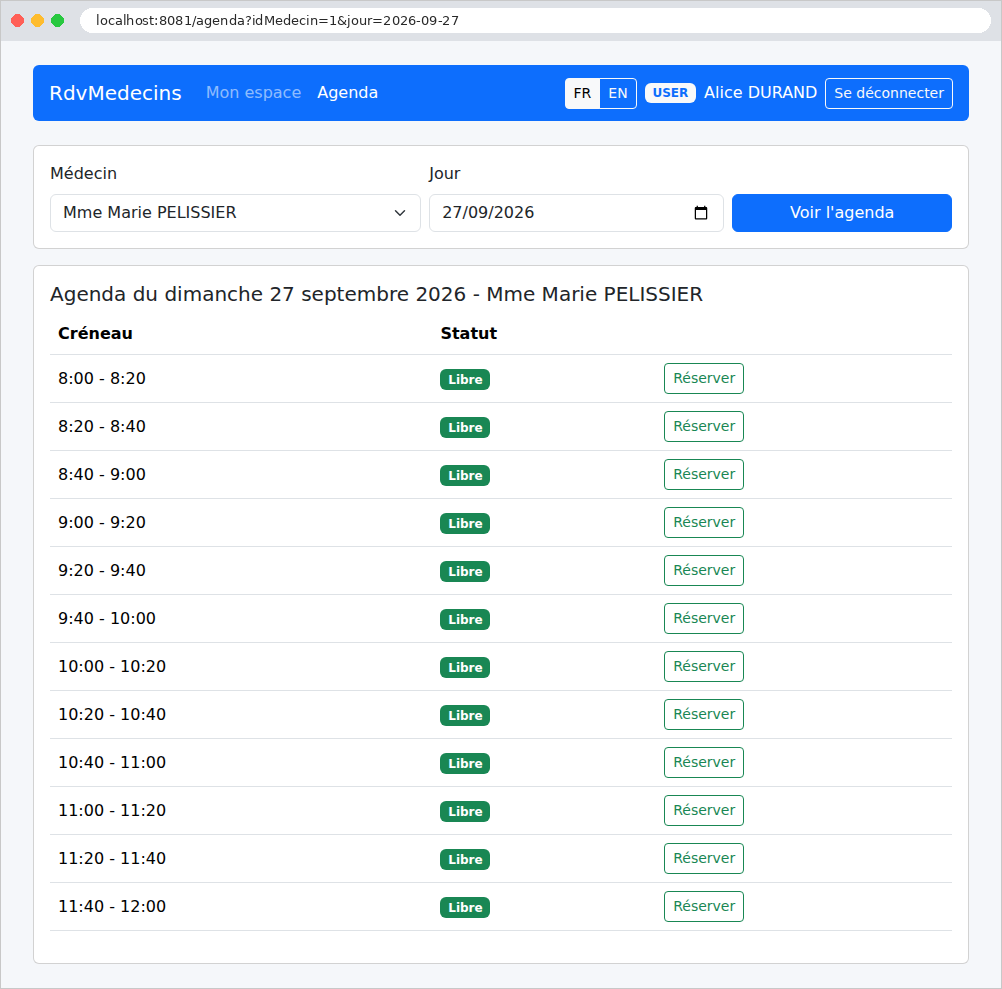1002x989 pixels.
Task: Click the Statut column header
Action: pyautogui.click(x=468, y=333)
